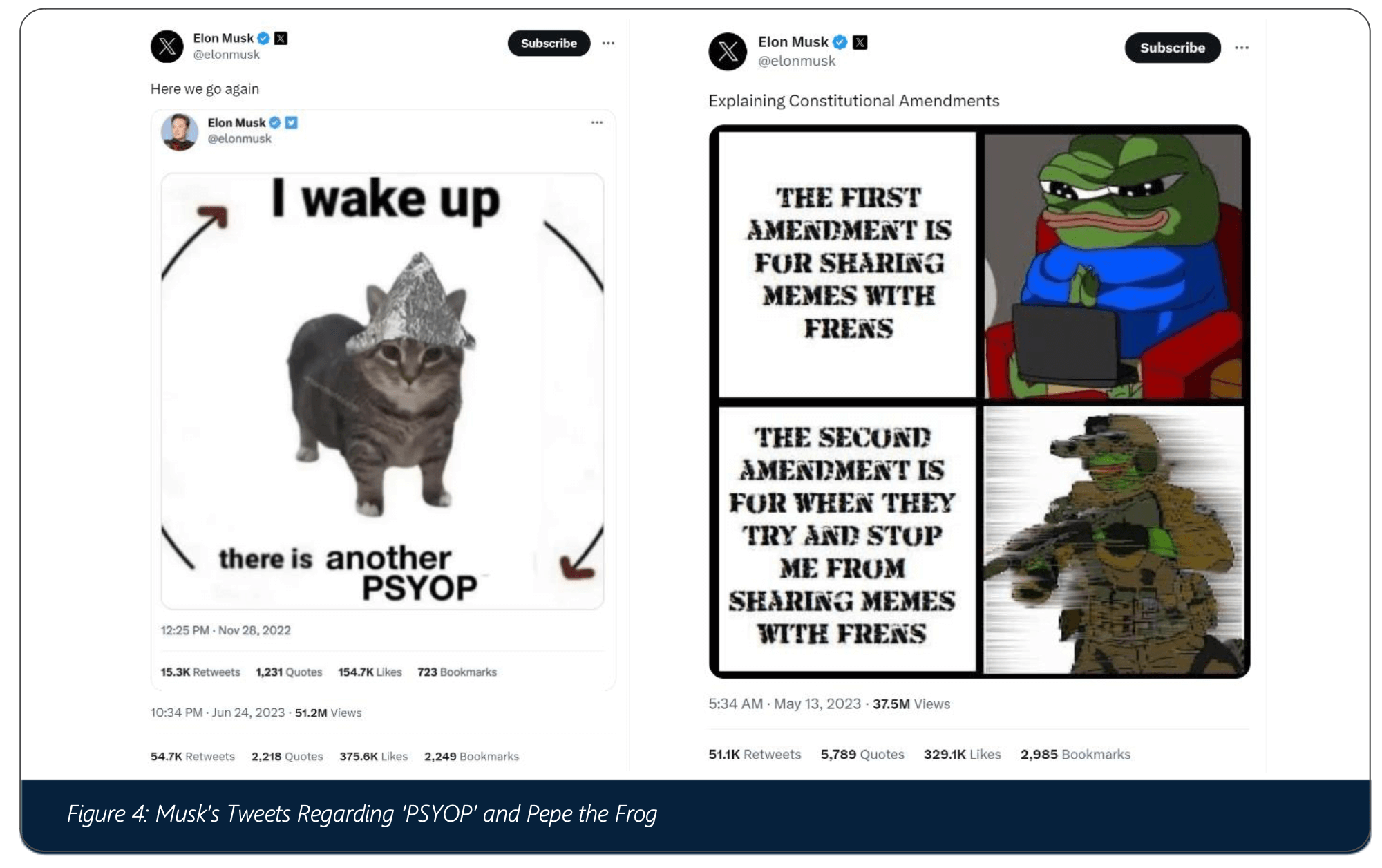This screenshot has height=868, width=1382.
Task: Click Elon Musk's profile photo in quoted tweet
Action: pyautogui.click(x=179, y=131)
